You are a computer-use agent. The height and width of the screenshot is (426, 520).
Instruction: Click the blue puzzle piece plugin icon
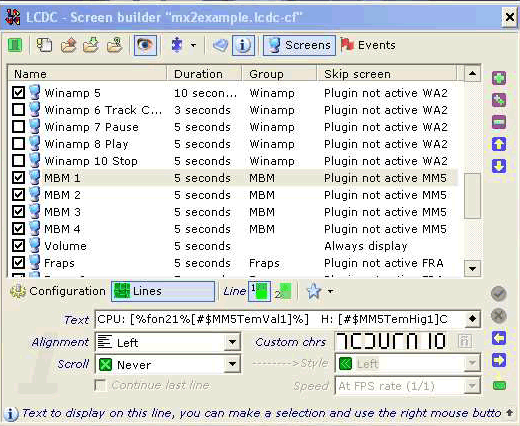[177, 45]
